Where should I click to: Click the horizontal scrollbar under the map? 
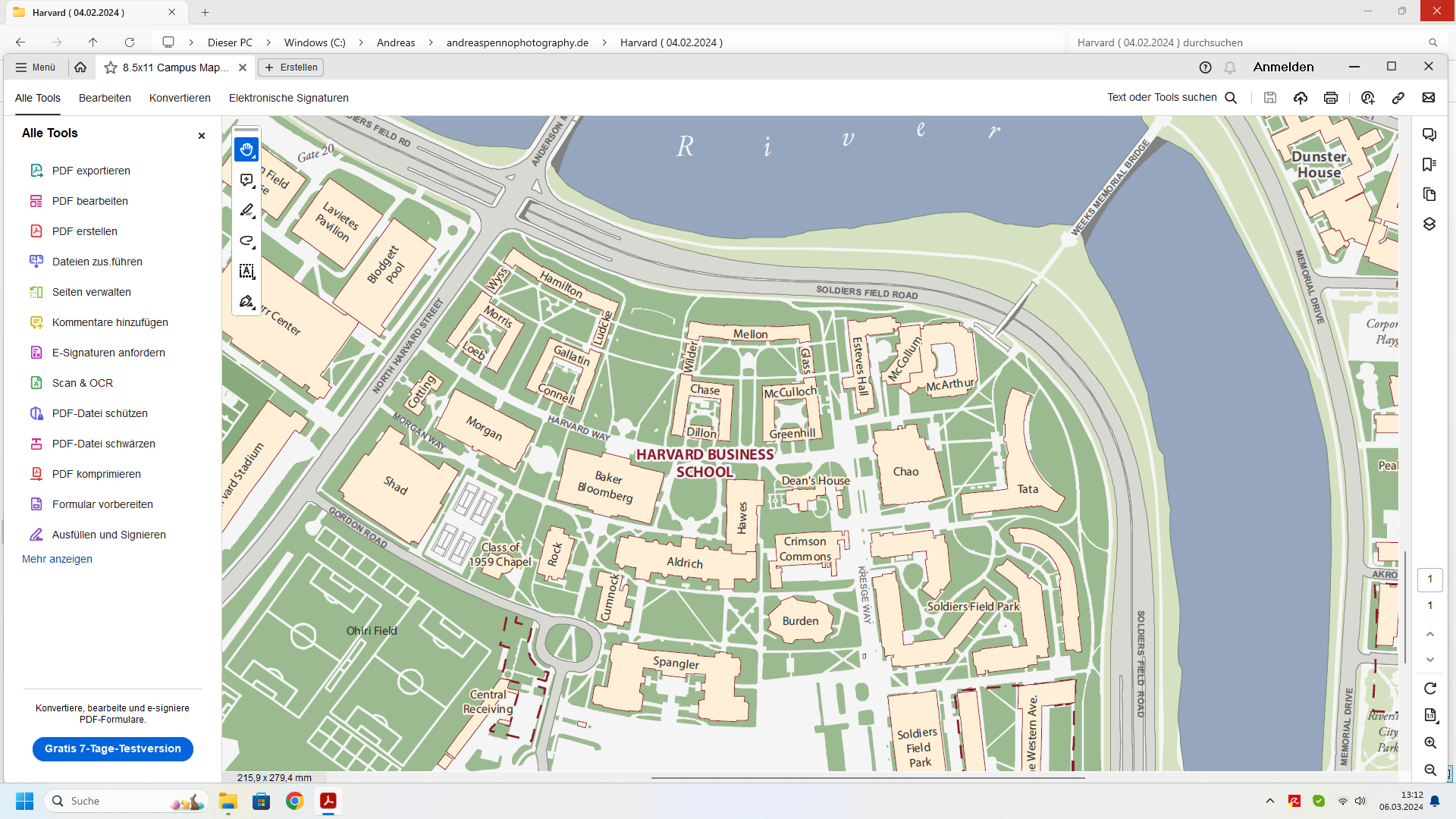[x=868, y=777]
